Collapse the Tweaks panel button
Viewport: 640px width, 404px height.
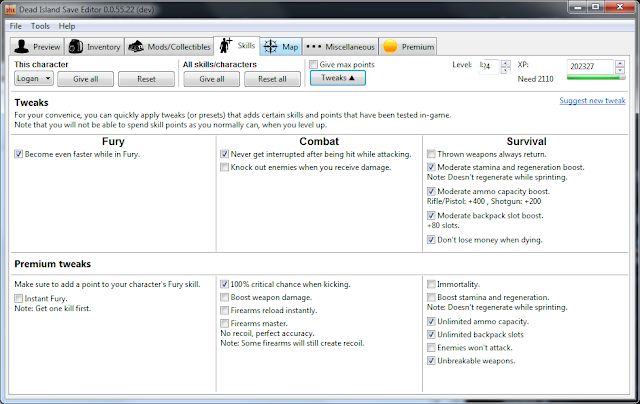[337, 77]
